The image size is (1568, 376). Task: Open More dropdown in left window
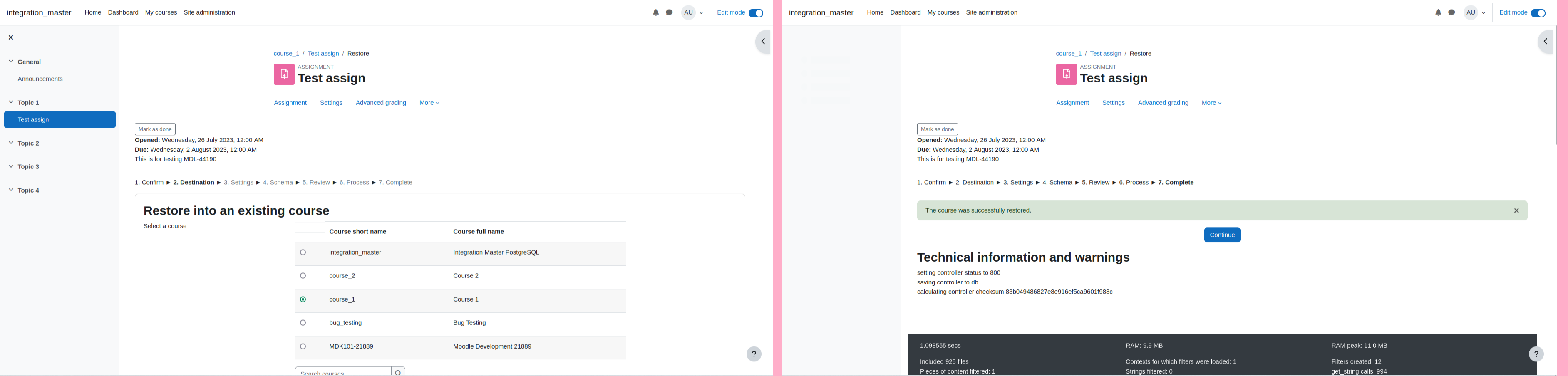tap(429, 103)
